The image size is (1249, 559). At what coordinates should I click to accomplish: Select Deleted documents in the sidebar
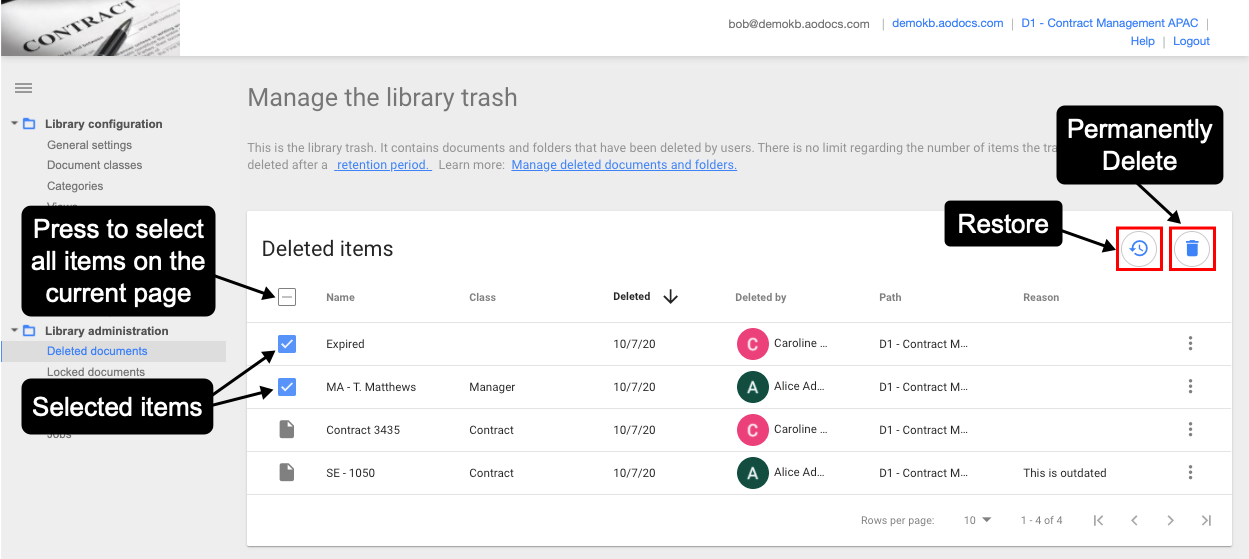97,351
